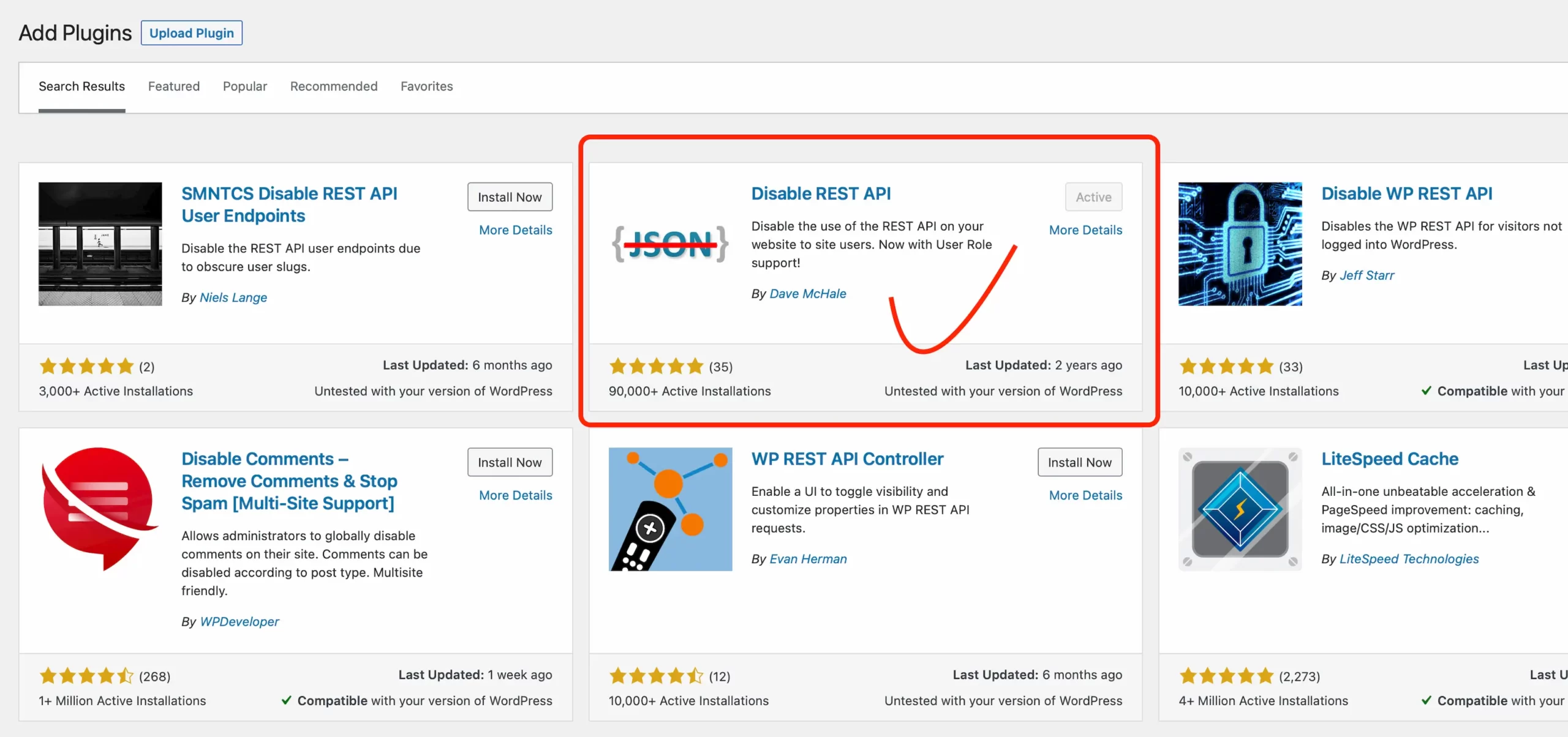Open the Disable Comments red speech bubble icon
Screen dimensions: 1568x737
pyautogui.click(x=100, y=509)
